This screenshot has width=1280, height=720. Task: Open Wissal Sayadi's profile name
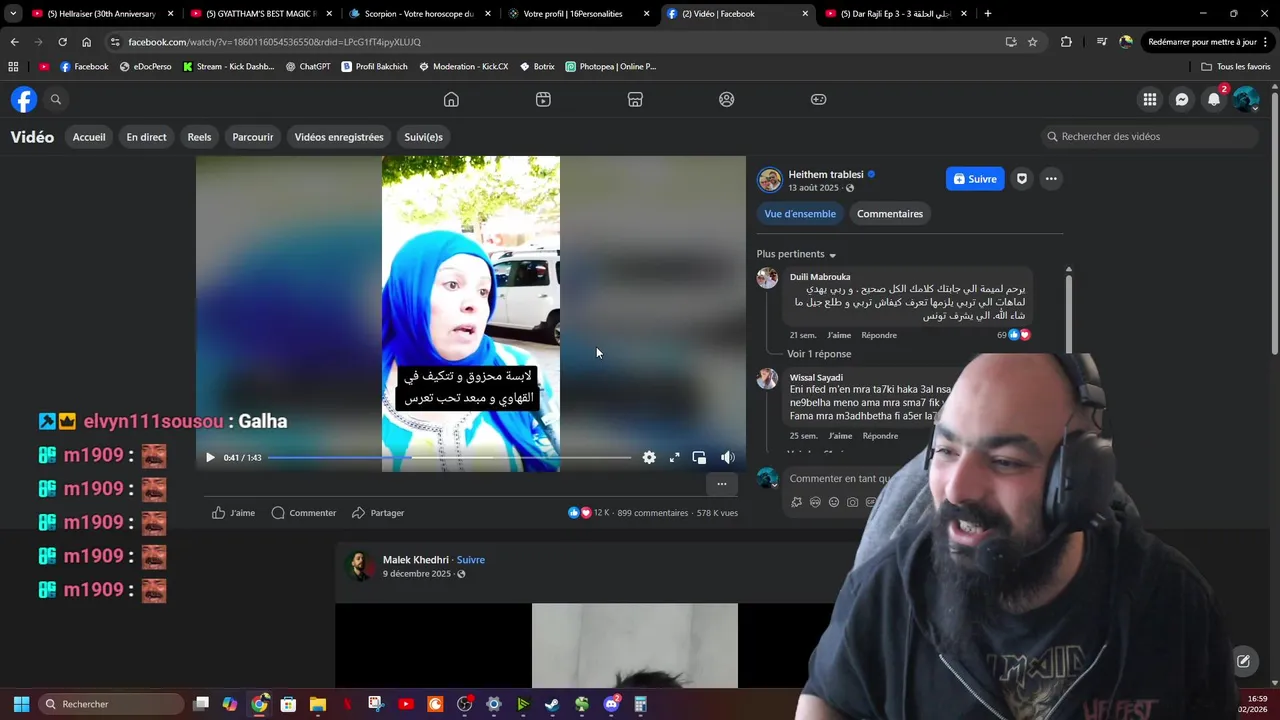coord(816,378)
